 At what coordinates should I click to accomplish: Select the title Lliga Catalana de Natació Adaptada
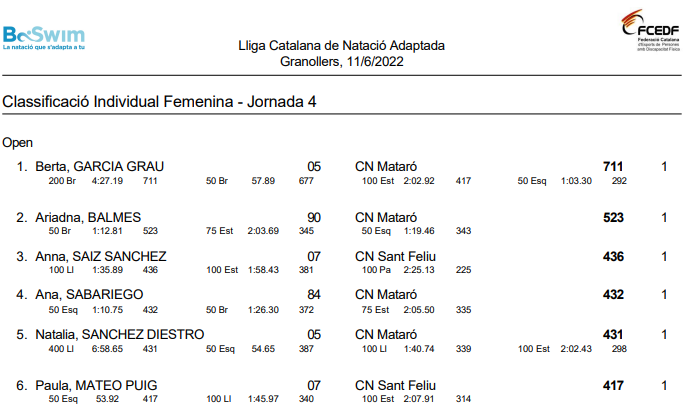point(341,45)
